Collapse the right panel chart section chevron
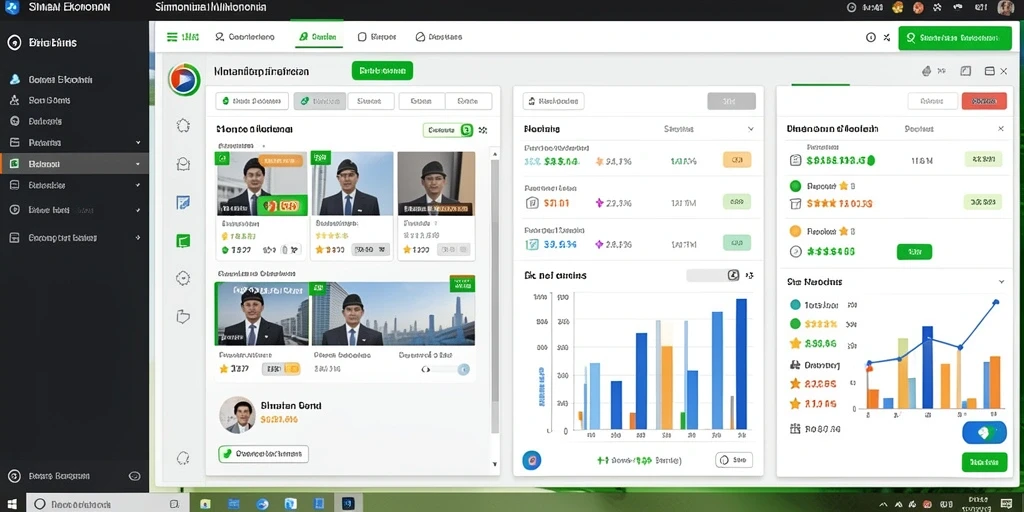This screenshot has width=1024, height=512. coord(1001,281)
